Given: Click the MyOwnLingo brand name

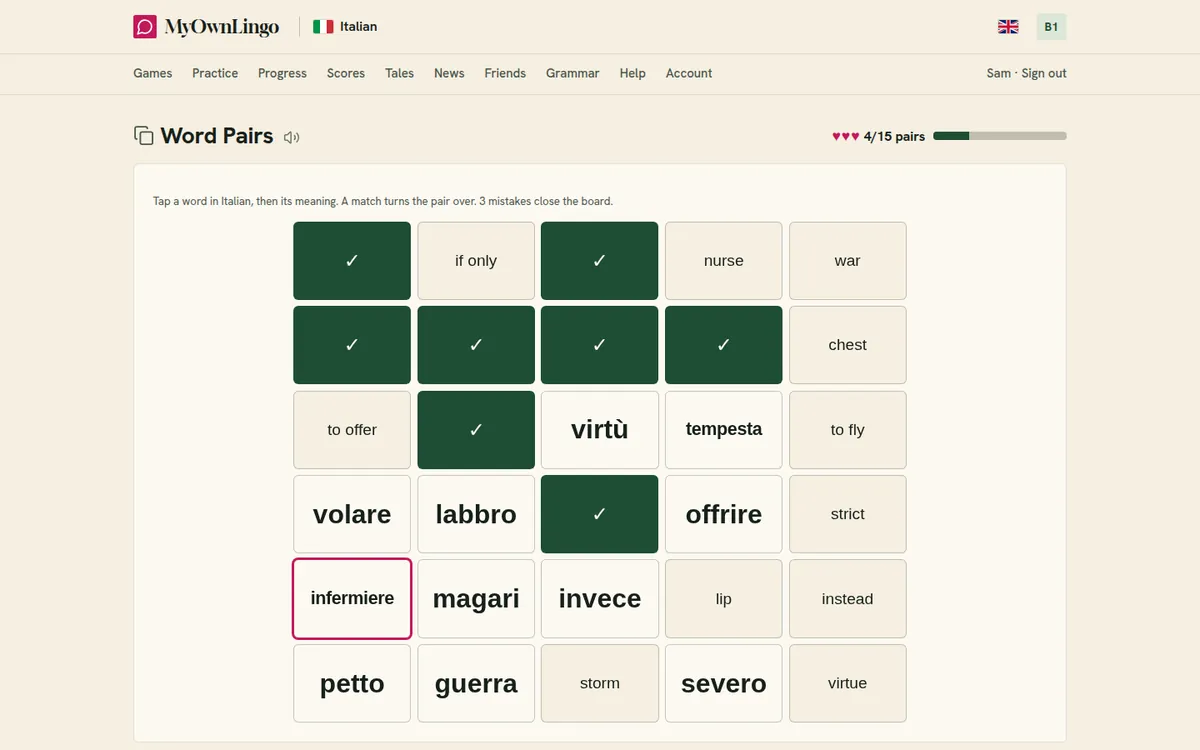Looking at the screenshot, I should [x=222, y=27].
